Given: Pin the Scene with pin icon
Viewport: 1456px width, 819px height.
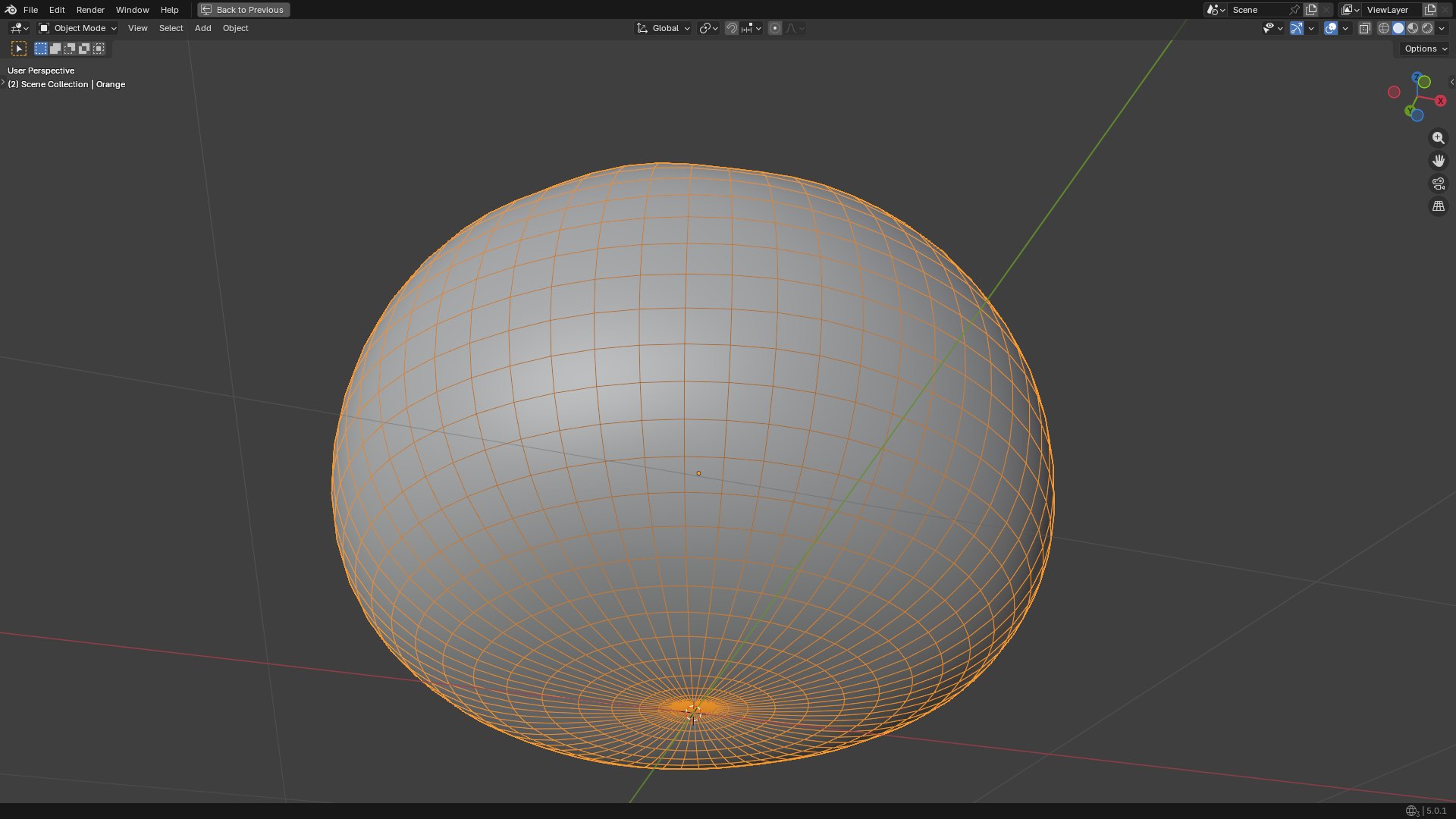Looking at the screenshot, I should click(1294, 10).
